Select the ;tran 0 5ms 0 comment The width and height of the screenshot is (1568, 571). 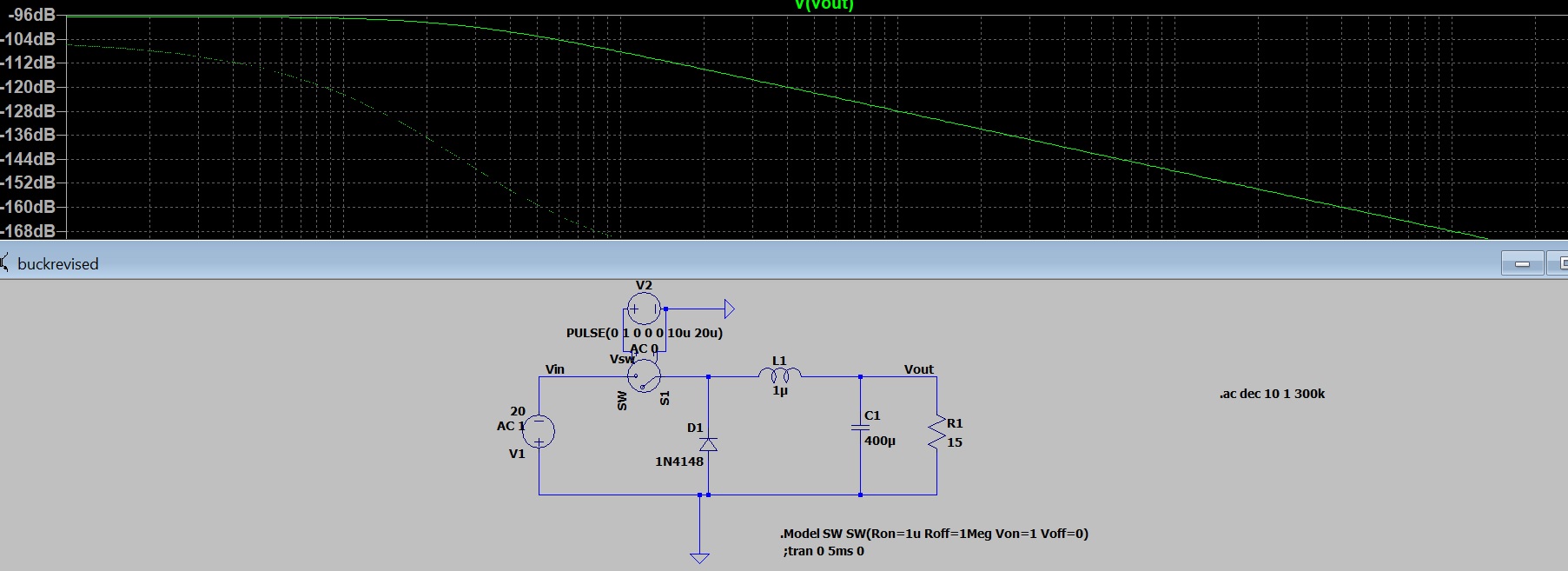tap(824, 551)
